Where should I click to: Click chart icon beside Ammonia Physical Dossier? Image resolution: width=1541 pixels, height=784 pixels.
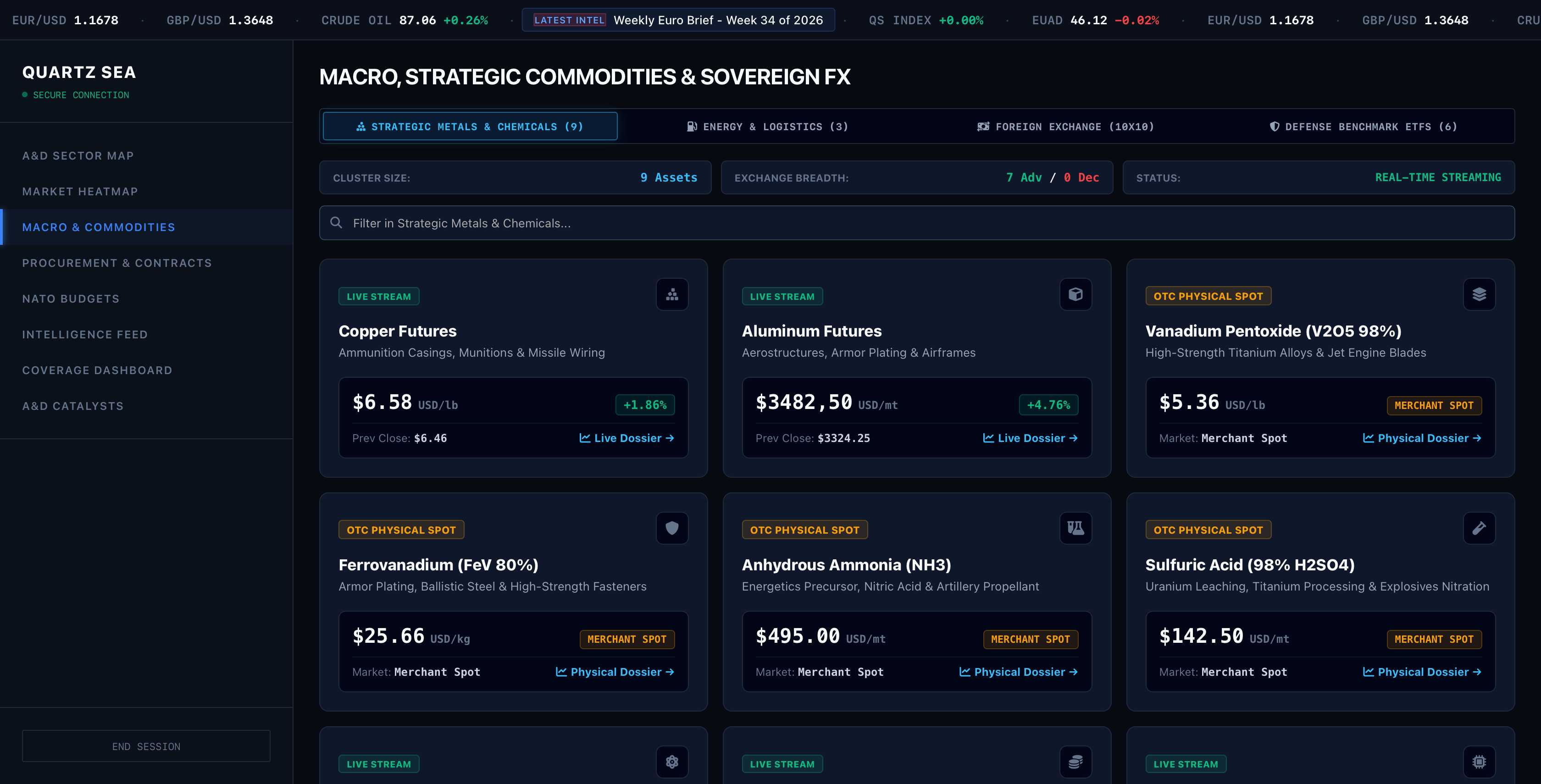click(965, 672)
